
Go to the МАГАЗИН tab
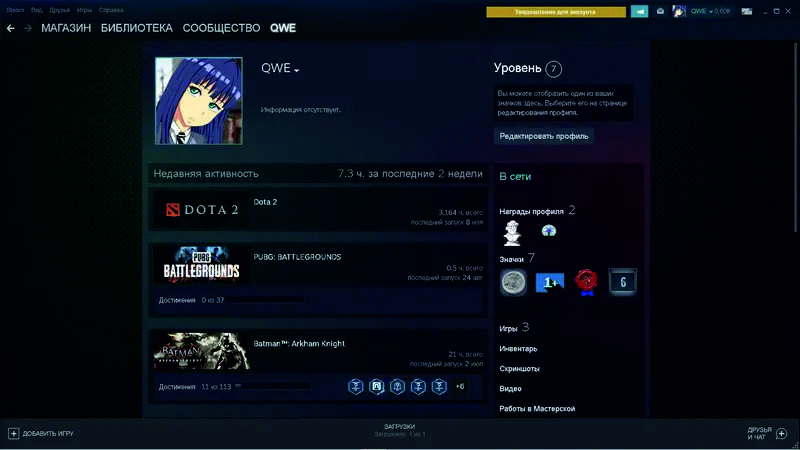point(66,28)
